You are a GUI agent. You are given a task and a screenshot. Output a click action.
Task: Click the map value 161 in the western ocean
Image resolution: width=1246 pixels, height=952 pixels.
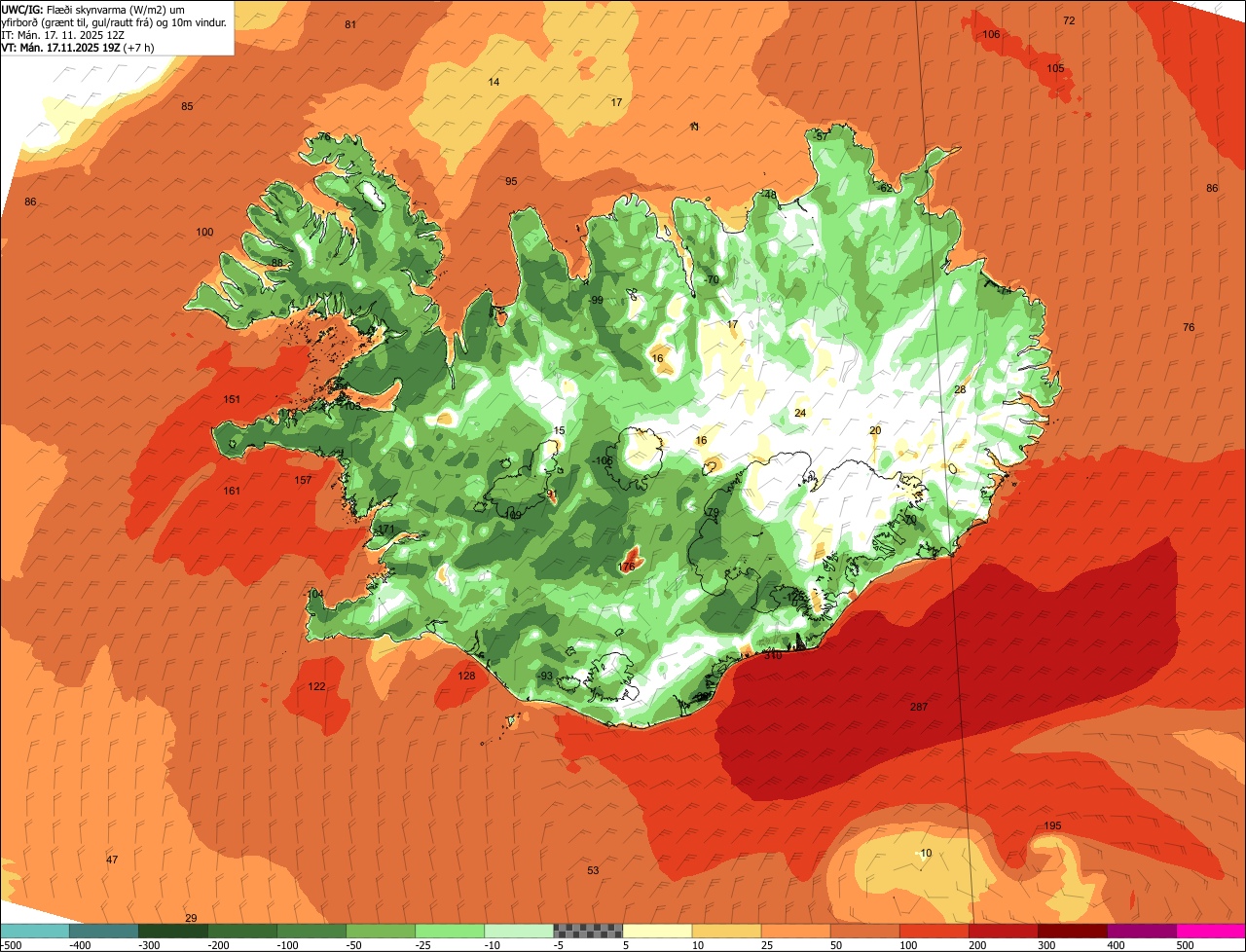tap(232, 491)
